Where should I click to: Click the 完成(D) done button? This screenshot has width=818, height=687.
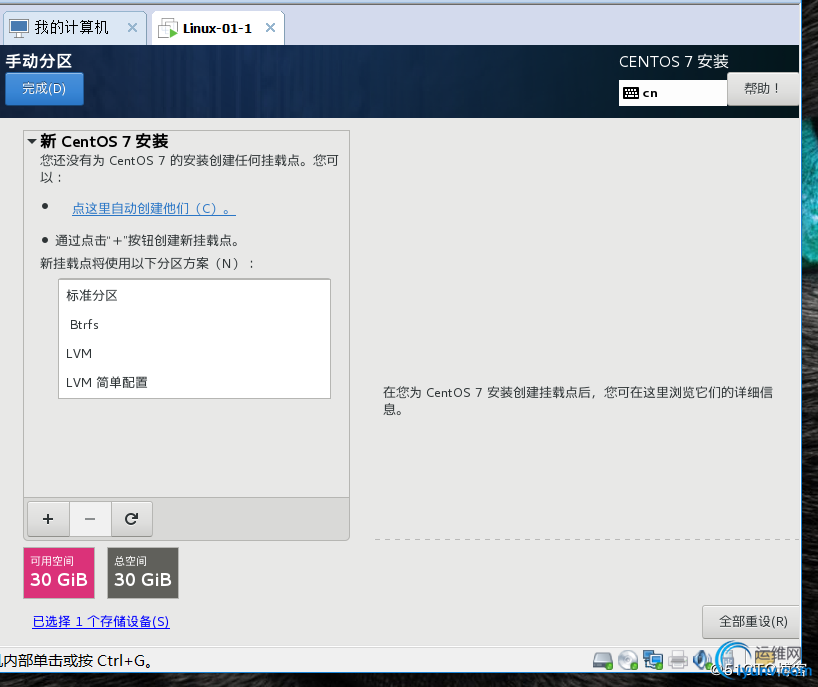click(x=44, y=89)
